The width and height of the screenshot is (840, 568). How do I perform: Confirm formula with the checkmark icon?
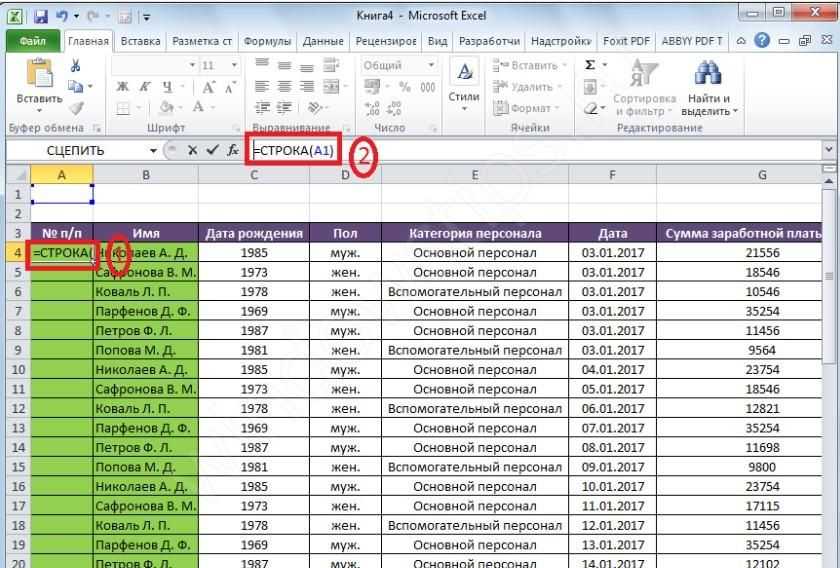(x=211, y=150)
